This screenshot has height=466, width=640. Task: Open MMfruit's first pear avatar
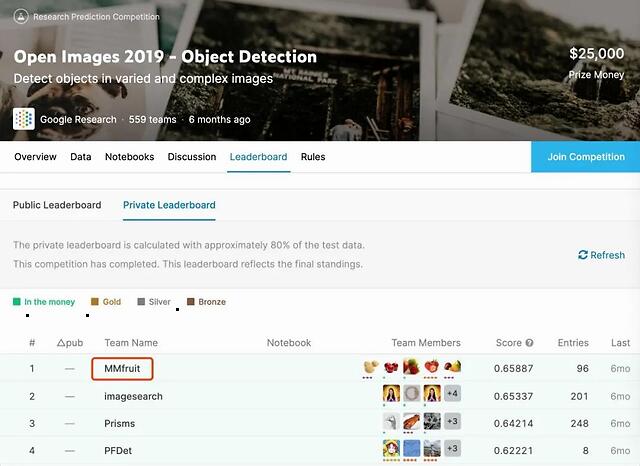[370, 367]
